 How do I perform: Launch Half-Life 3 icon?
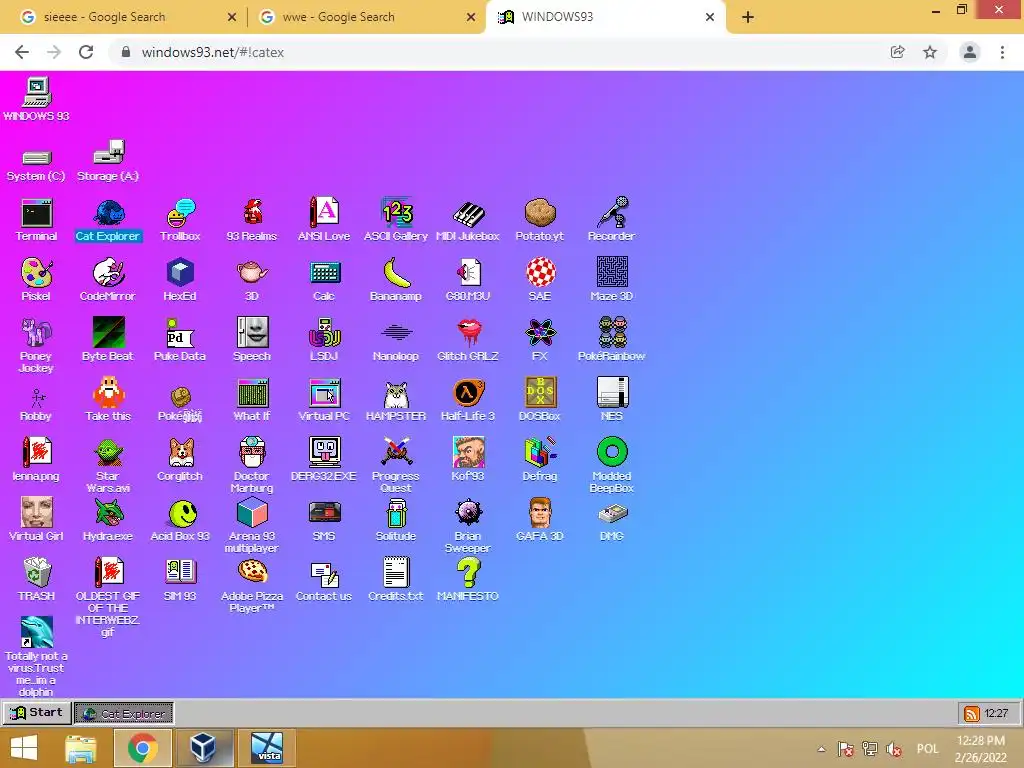468,399
